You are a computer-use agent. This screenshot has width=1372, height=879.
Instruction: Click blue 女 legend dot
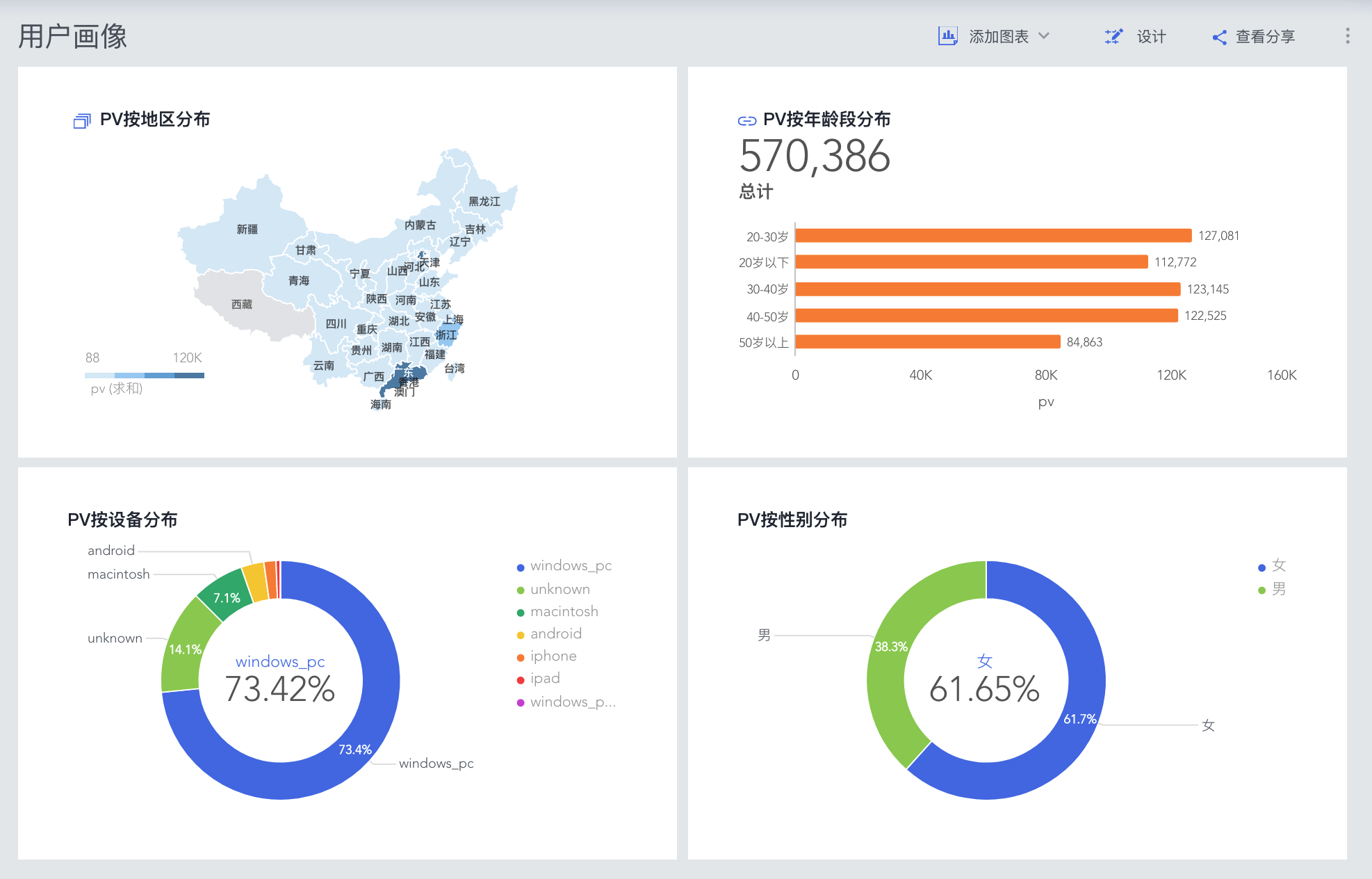(1261, 567)
